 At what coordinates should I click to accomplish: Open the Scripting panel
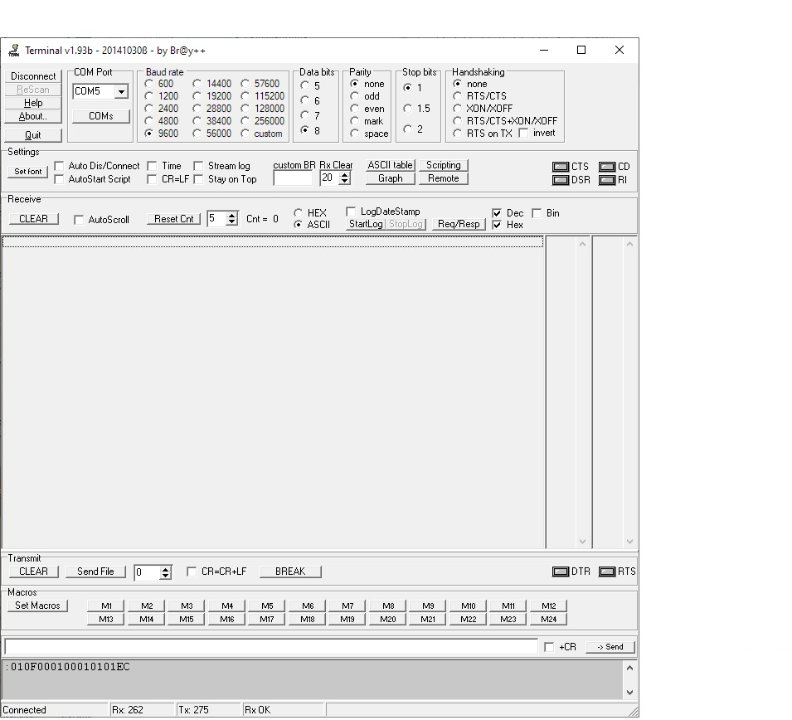click(x=443, y=165)
